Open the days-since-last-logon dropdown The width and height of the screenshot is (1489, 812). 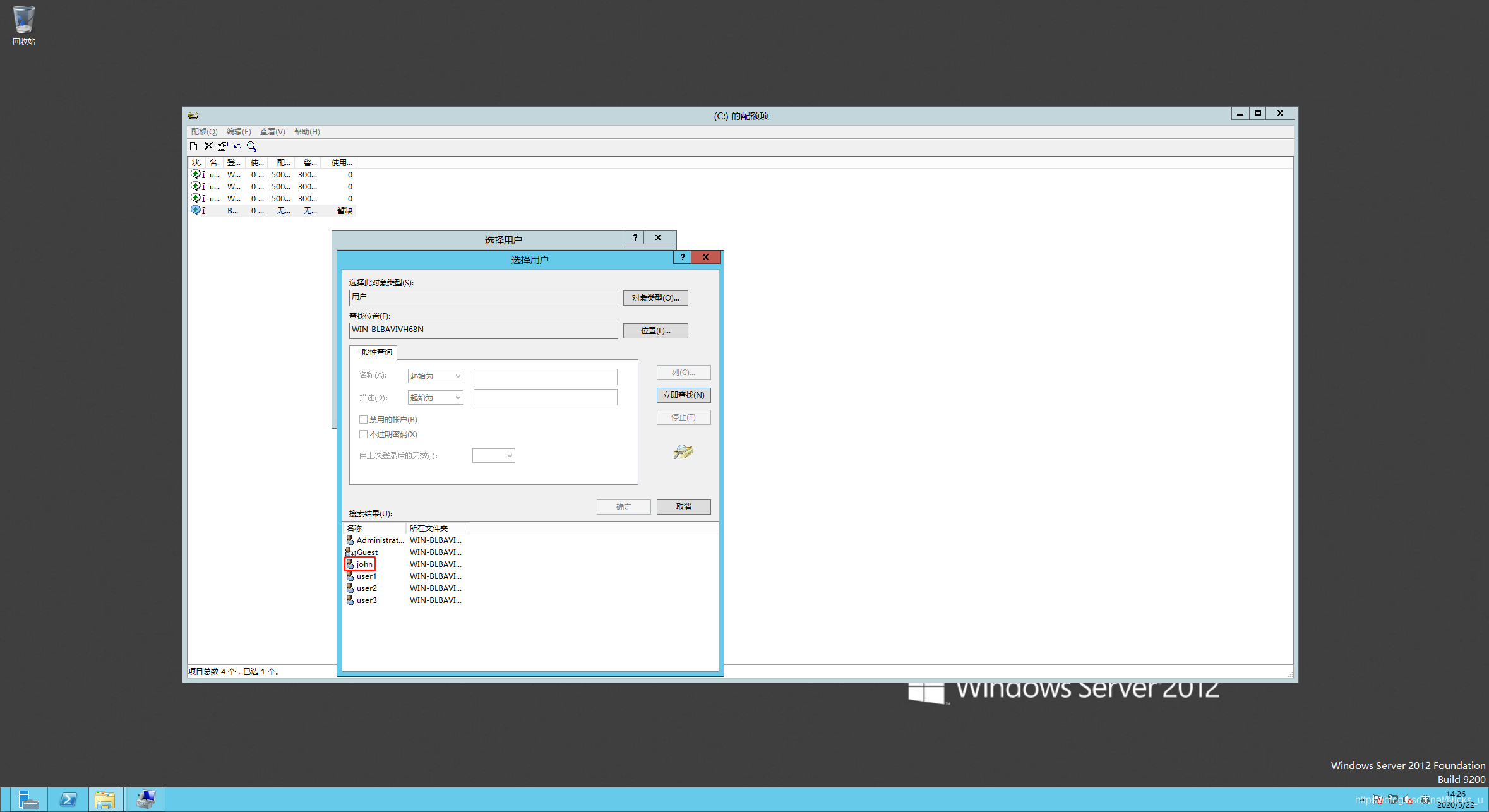pyautogui.click(x=494, y=455)
